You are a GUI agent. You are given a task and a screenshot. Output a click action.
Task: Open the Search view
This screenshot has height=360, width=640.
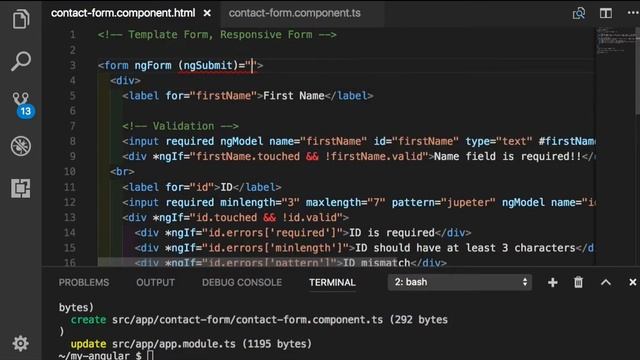point(21,61)
